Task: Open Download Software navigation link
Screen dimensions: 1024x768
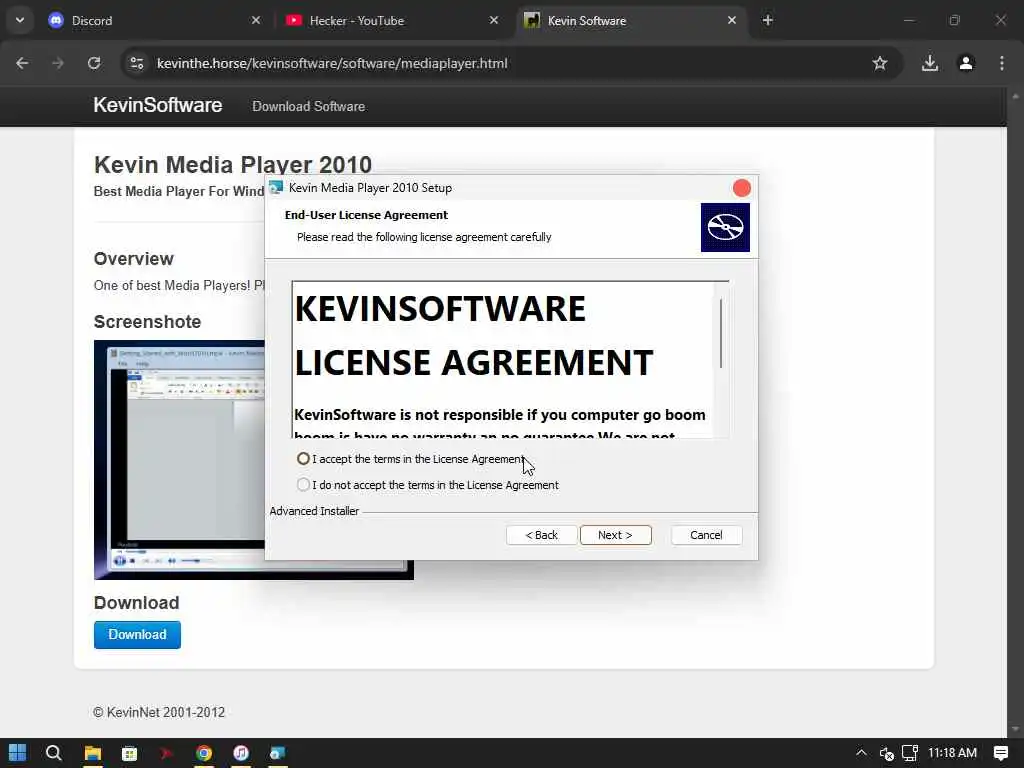Action: pyautogui.click(x=308, y=106)
